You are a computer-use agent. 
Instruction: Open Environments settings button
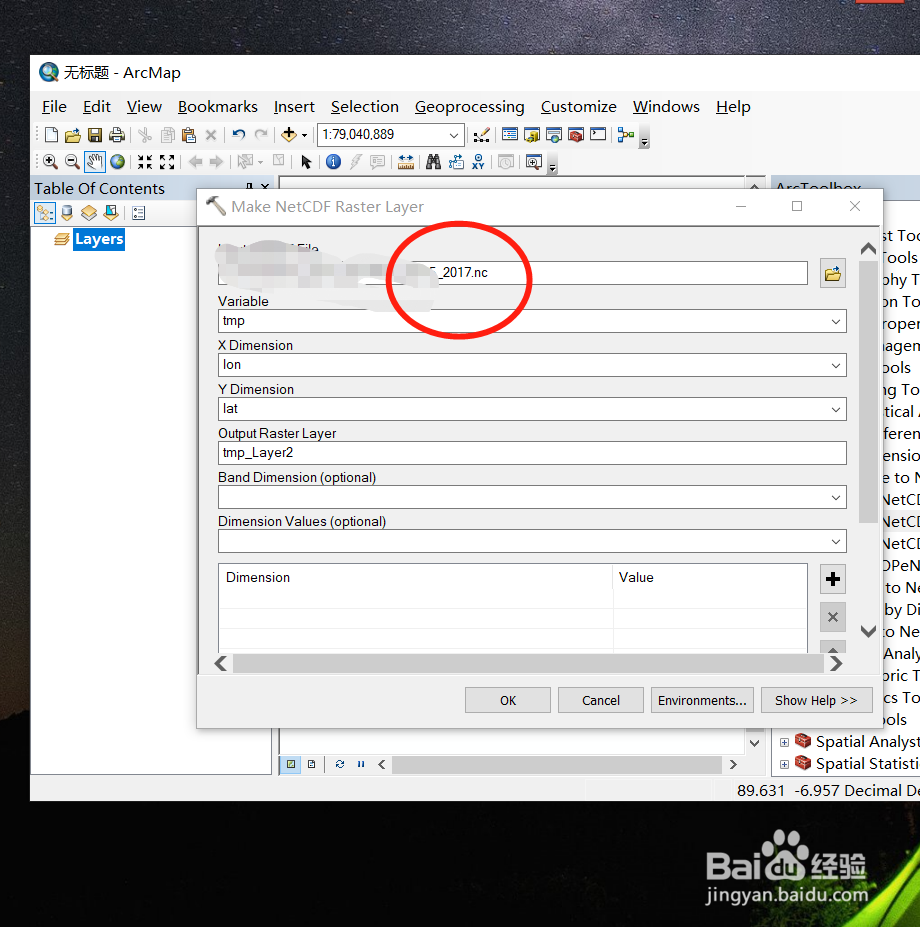click(x=702, y=701)
